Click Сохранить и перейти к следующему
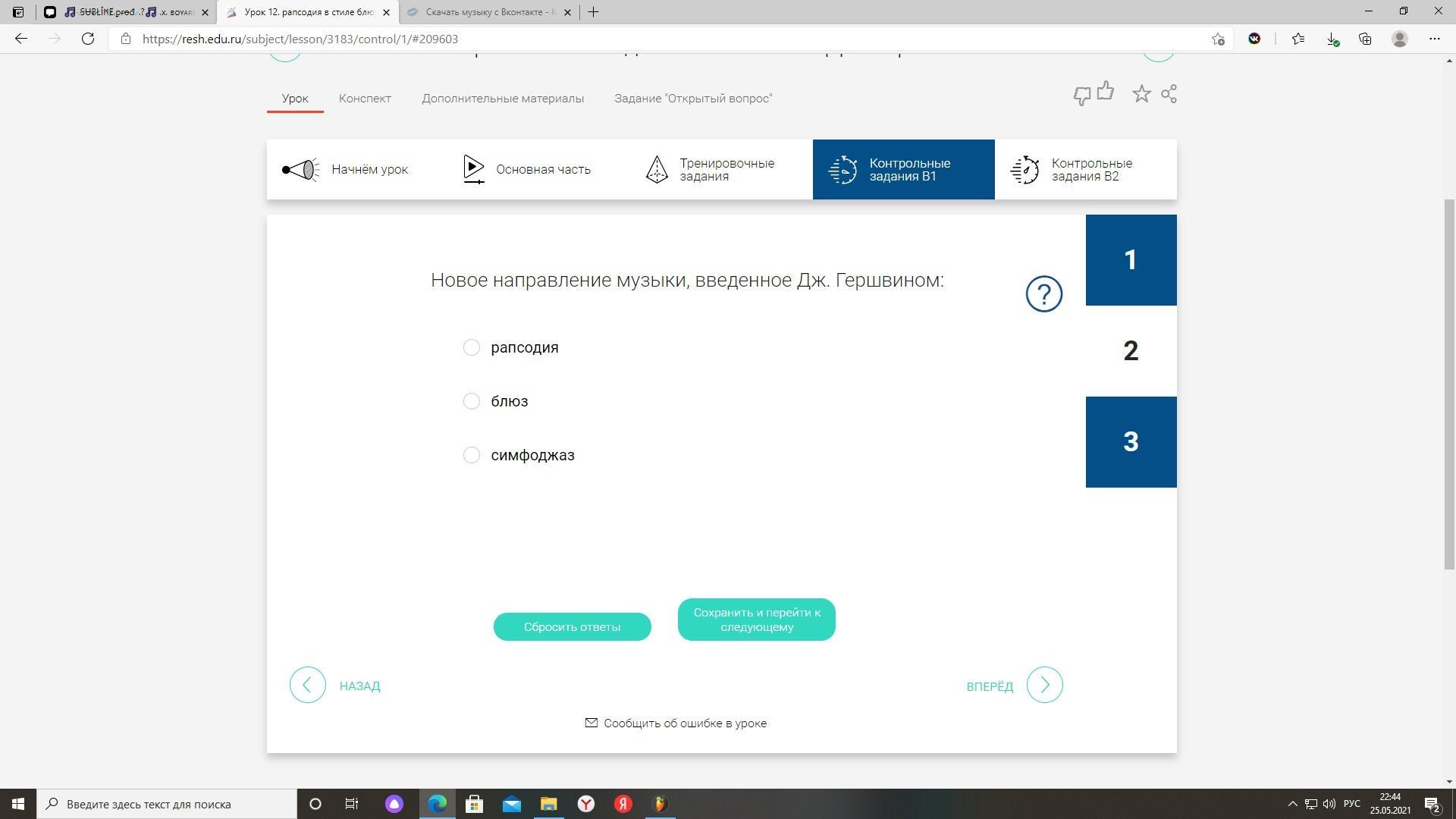The image size is (1456, 819). click(x=756, y=620)
